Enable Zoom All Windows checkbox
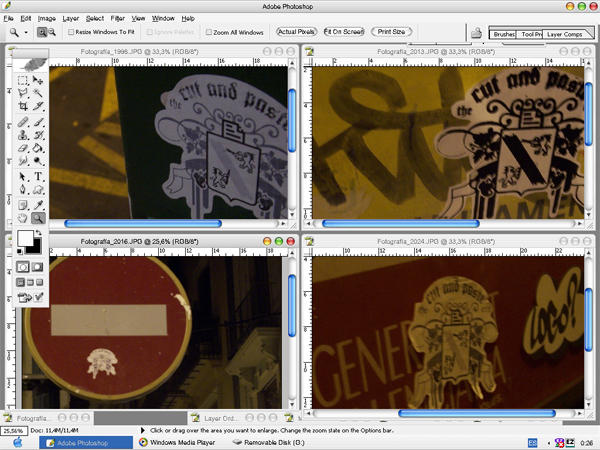Screen dimensions: 600x450 point(209,32)
